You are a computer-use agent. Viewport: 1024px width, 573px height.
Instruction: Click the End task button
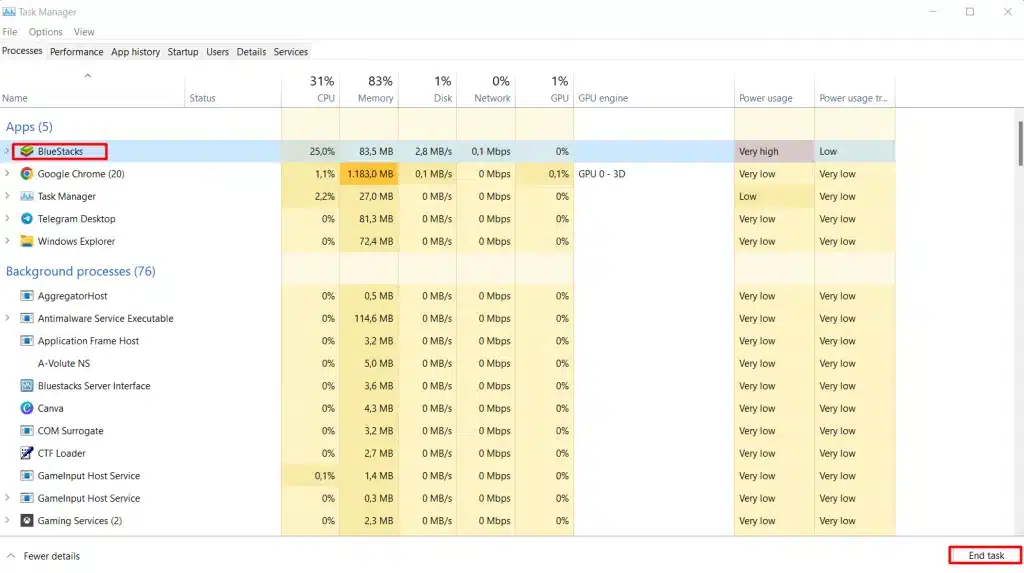pyautogui.click(x=986, y=555)
